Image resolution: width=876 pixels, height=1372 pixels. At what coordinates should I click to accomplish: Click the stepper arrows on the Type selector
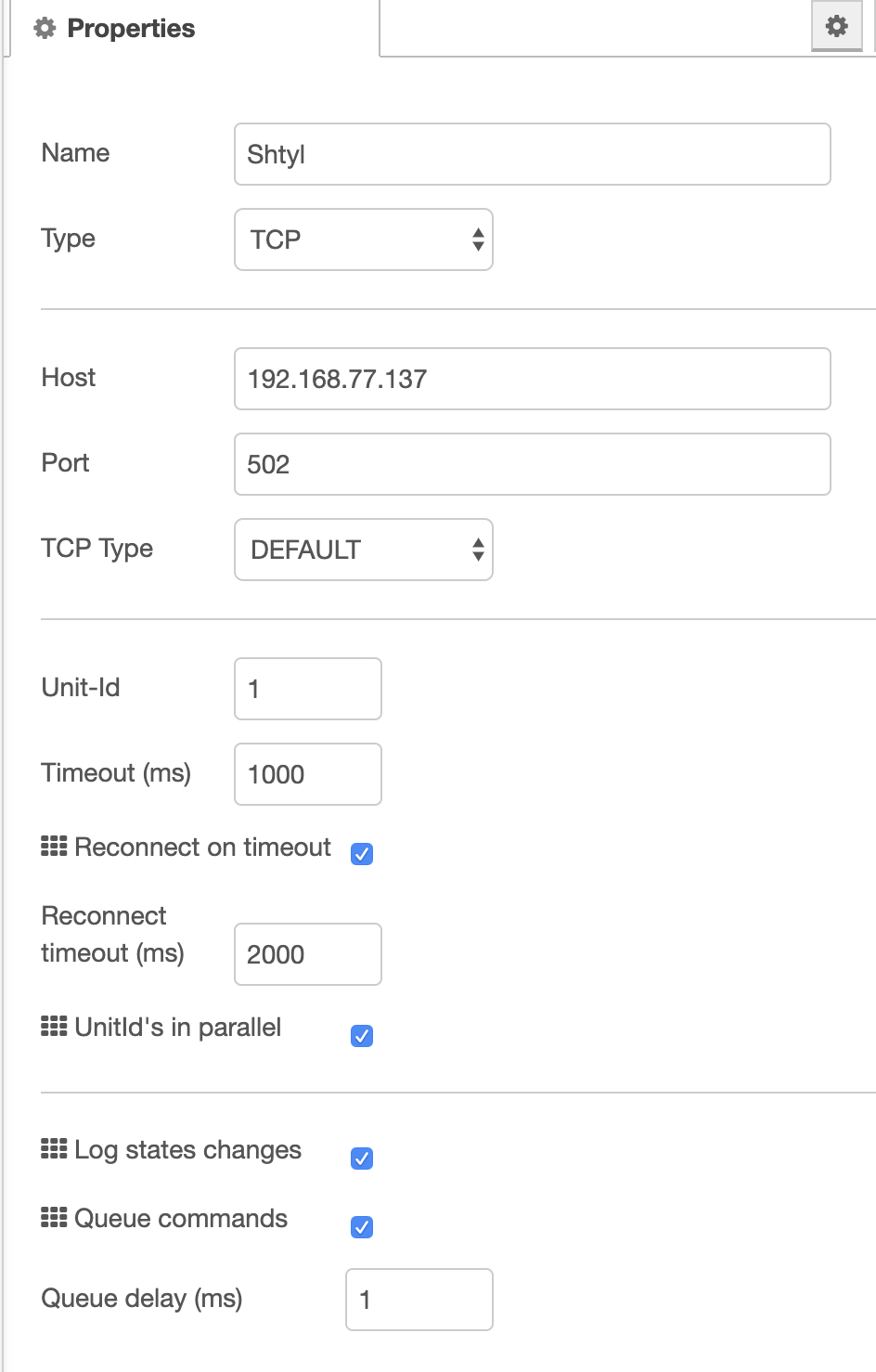476,239
